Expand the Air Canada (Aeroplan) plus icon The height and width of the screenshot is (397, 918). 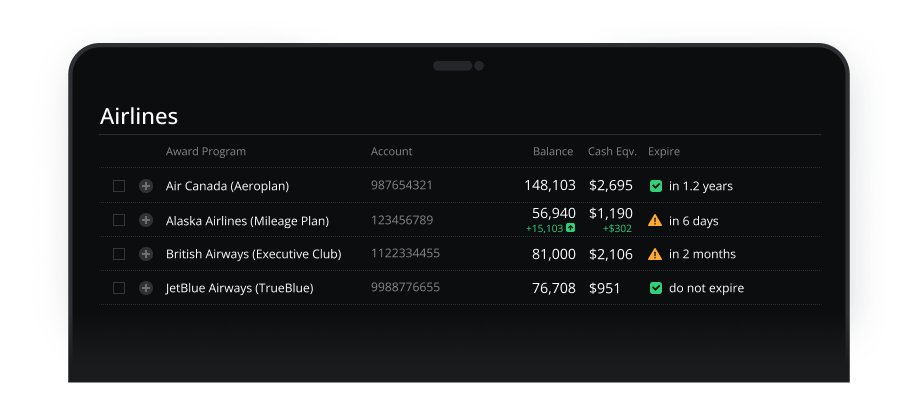(x=146, y=186)
